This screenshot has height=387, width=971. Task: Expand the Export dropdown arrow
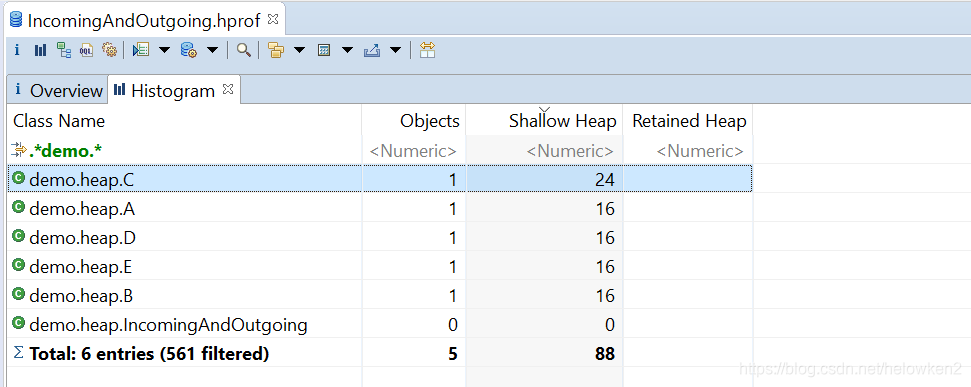click(x=396, y=50)
